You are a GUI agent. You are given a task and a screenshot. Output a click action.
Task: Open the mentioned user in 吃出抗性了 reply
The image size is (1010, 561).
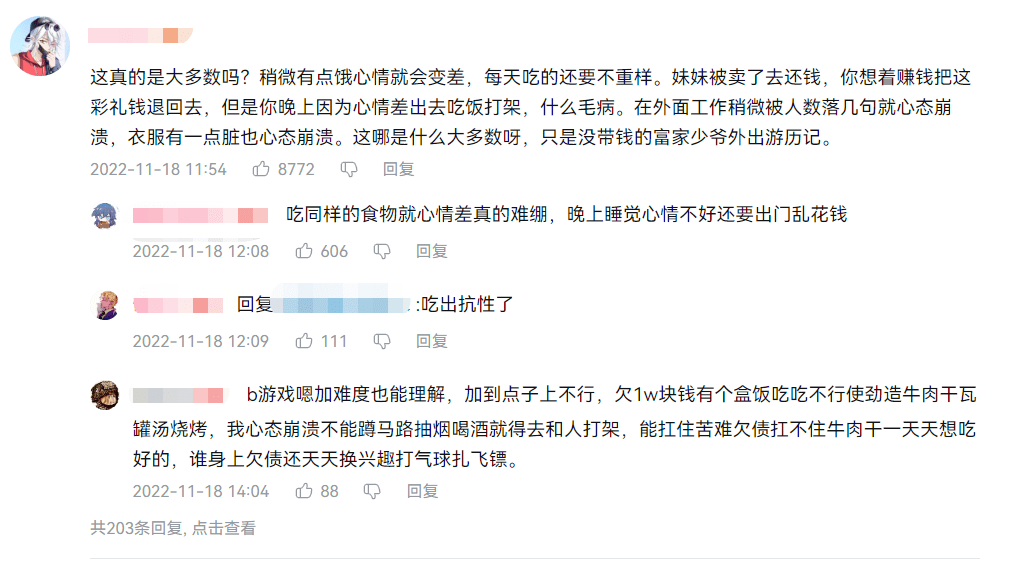(342, 304)
